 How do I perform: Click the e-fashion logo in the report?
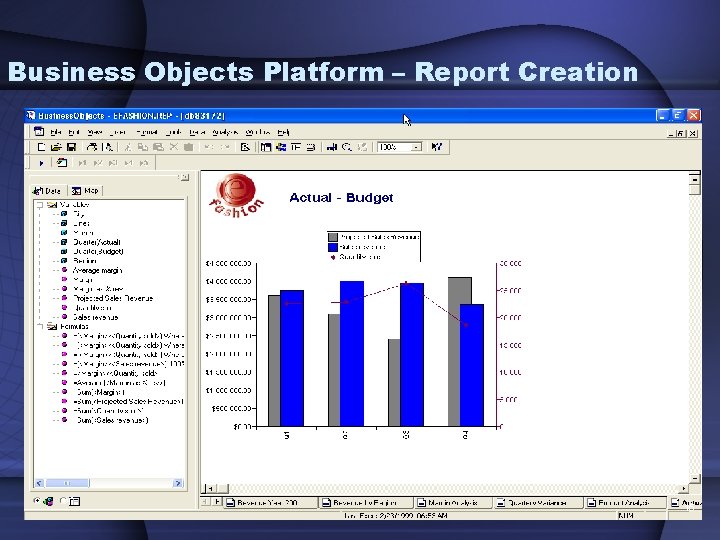coord(236,195)
